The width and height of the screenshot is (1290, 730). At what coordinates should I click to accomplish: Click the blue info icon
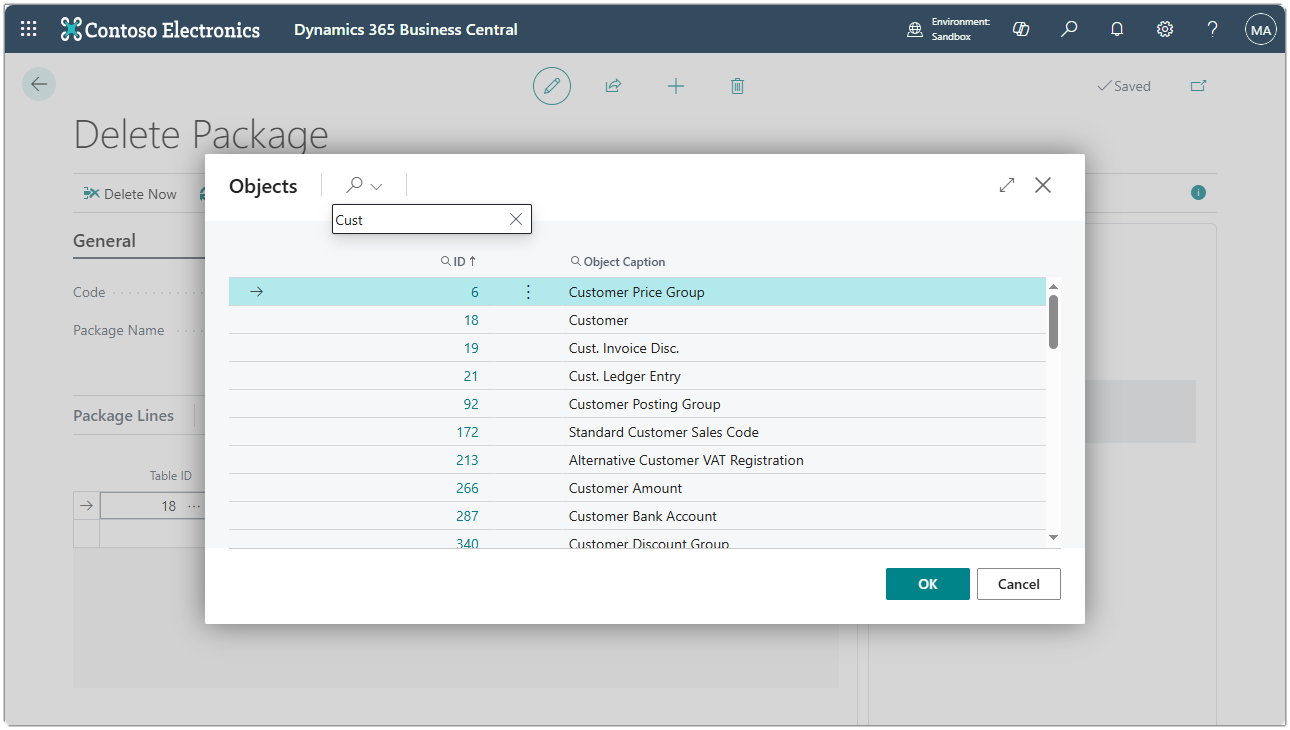[1198, 193]
